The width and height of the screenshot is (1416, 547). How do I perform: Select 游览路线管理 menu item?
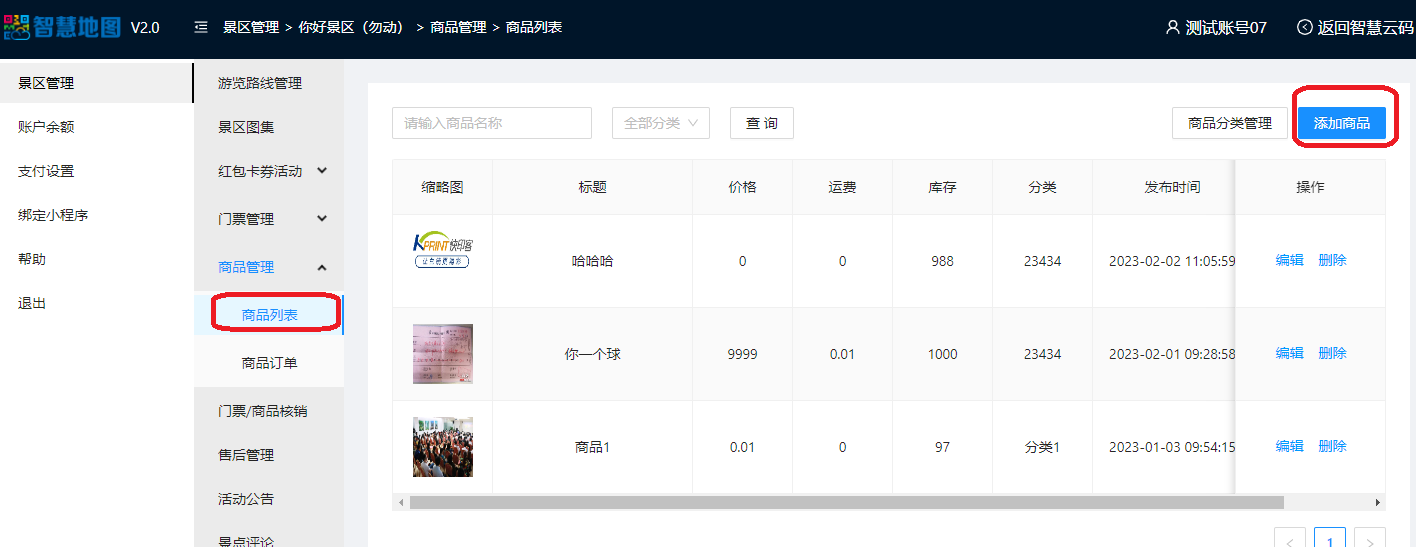[260, 83]
